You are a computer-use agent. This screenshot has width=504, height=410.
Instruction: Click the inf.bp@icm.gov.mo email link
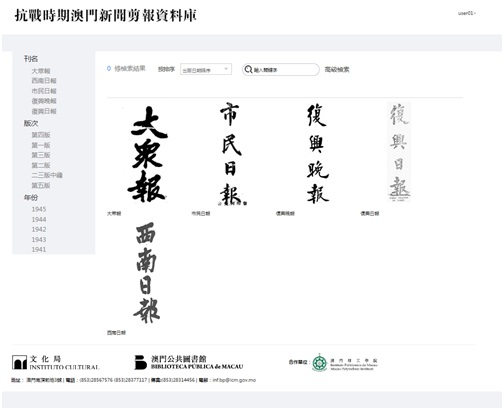pos(234,380)
